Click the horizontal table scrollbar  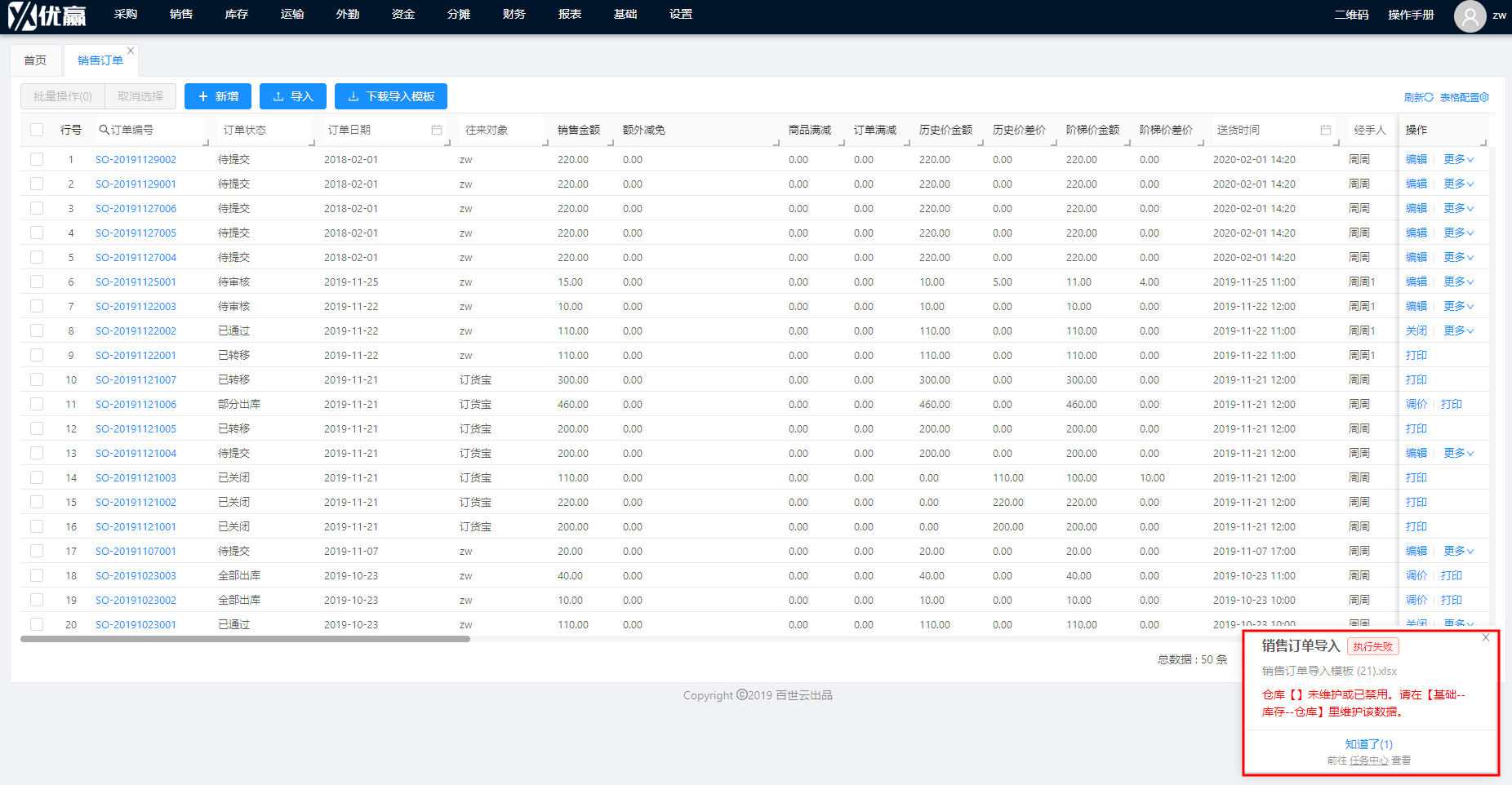pos(245,639)
